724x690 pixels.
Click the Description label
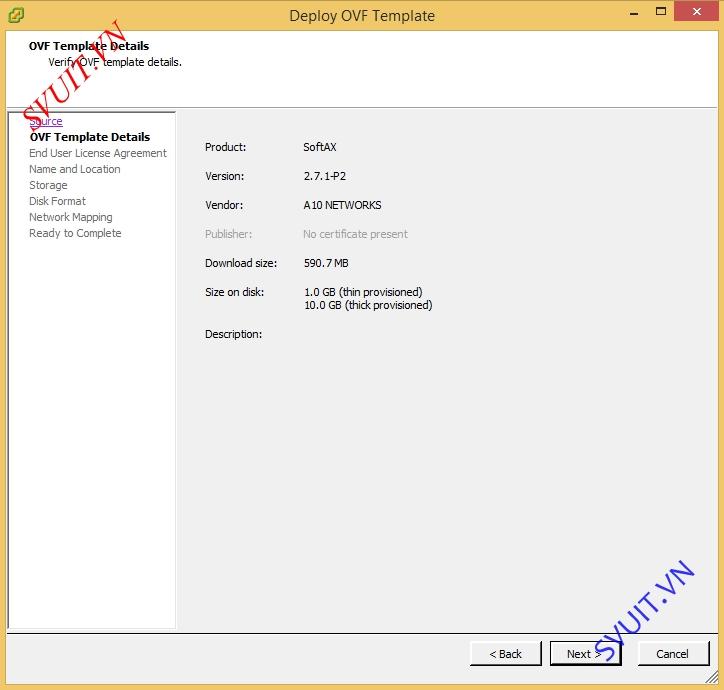tap(234, 334)
